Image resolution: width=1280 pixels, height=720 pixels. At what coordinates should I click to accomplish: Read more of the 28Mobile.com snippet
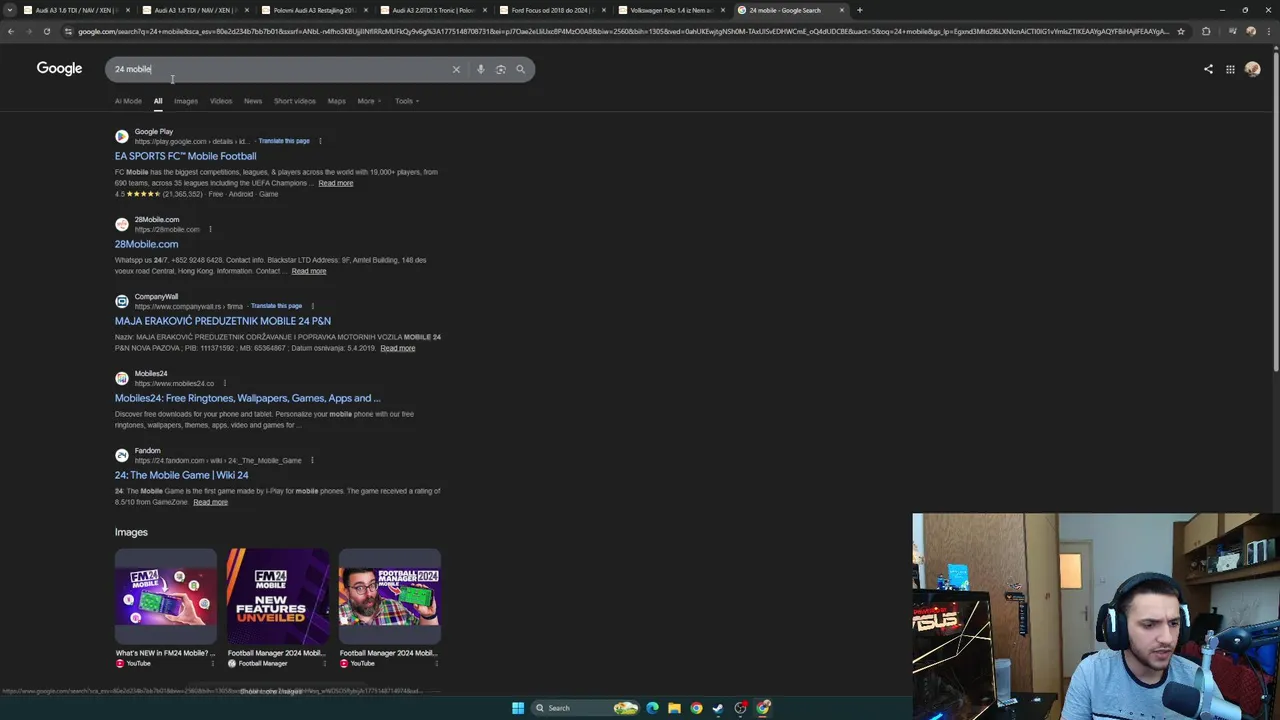[x=309, y=271]
